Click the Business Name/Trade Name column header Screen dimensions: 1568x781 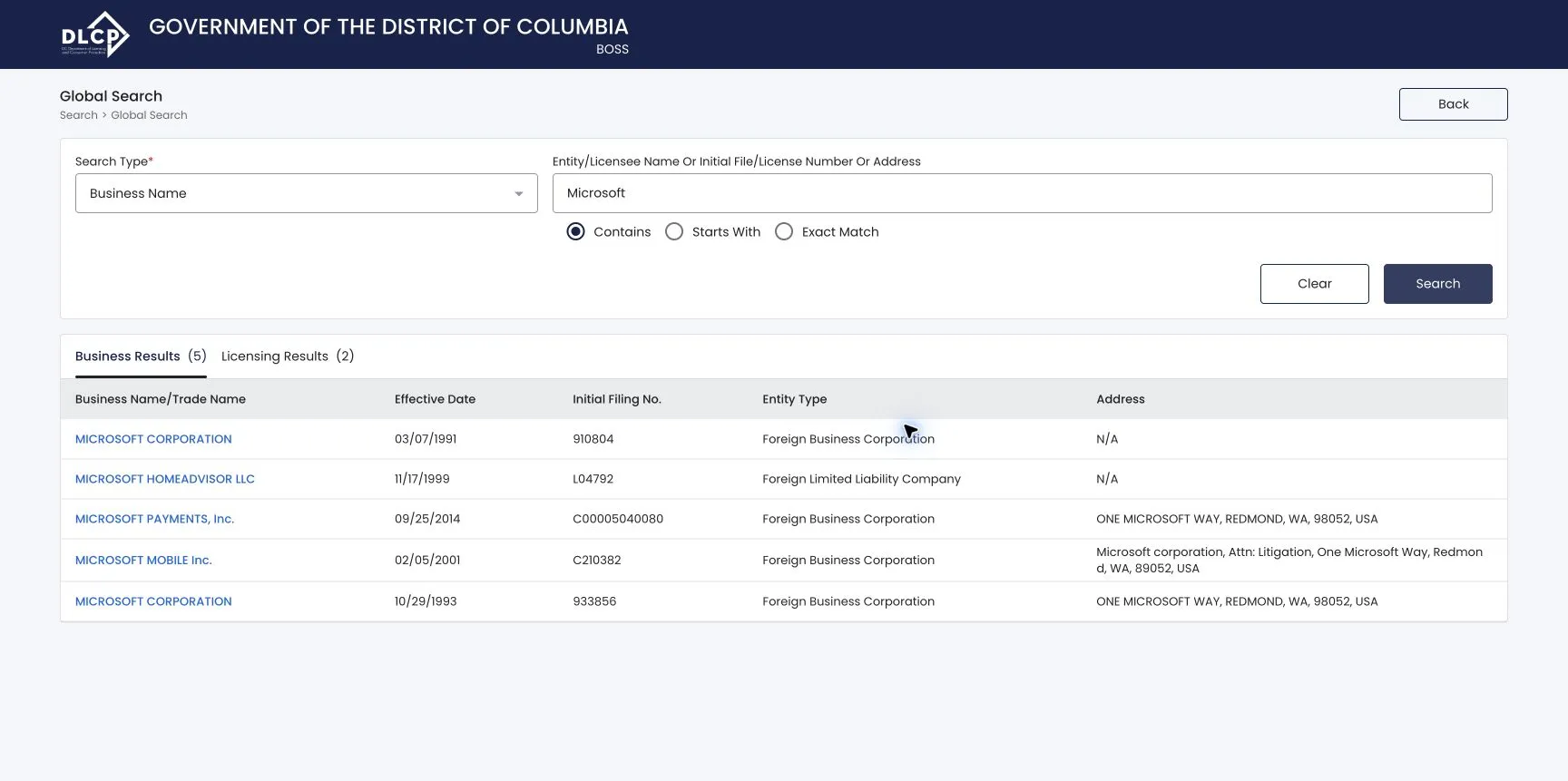(161, 399)
